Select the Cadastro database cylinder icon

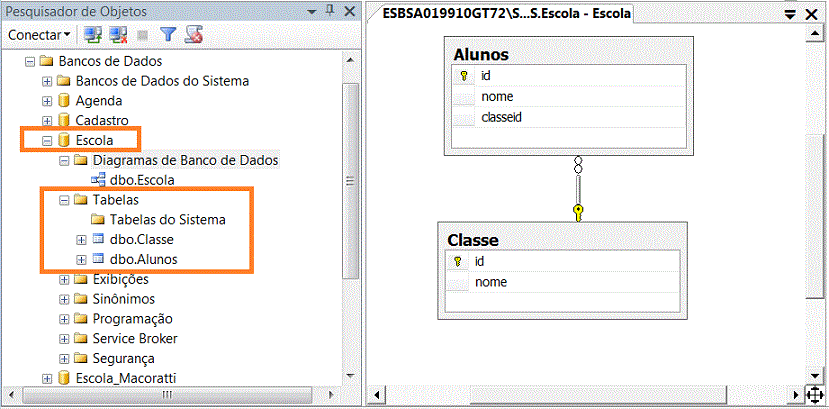point(64,120)
